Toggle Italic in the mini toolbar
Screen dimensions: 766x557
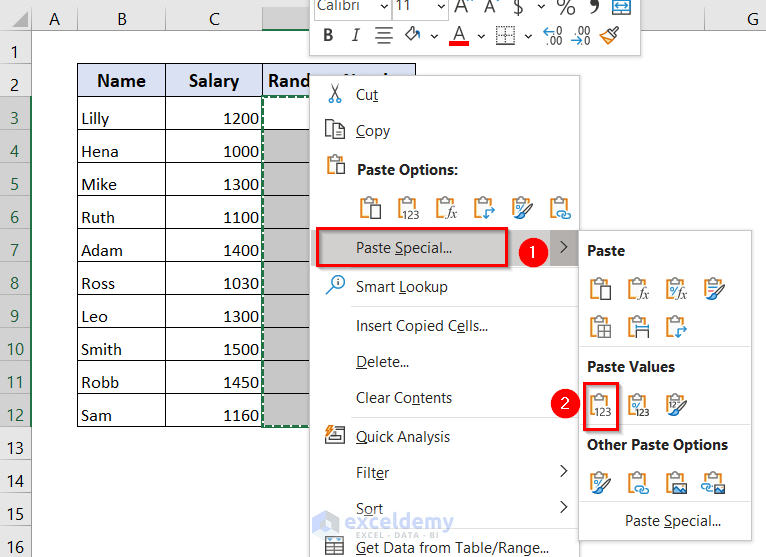pos(356,35)
